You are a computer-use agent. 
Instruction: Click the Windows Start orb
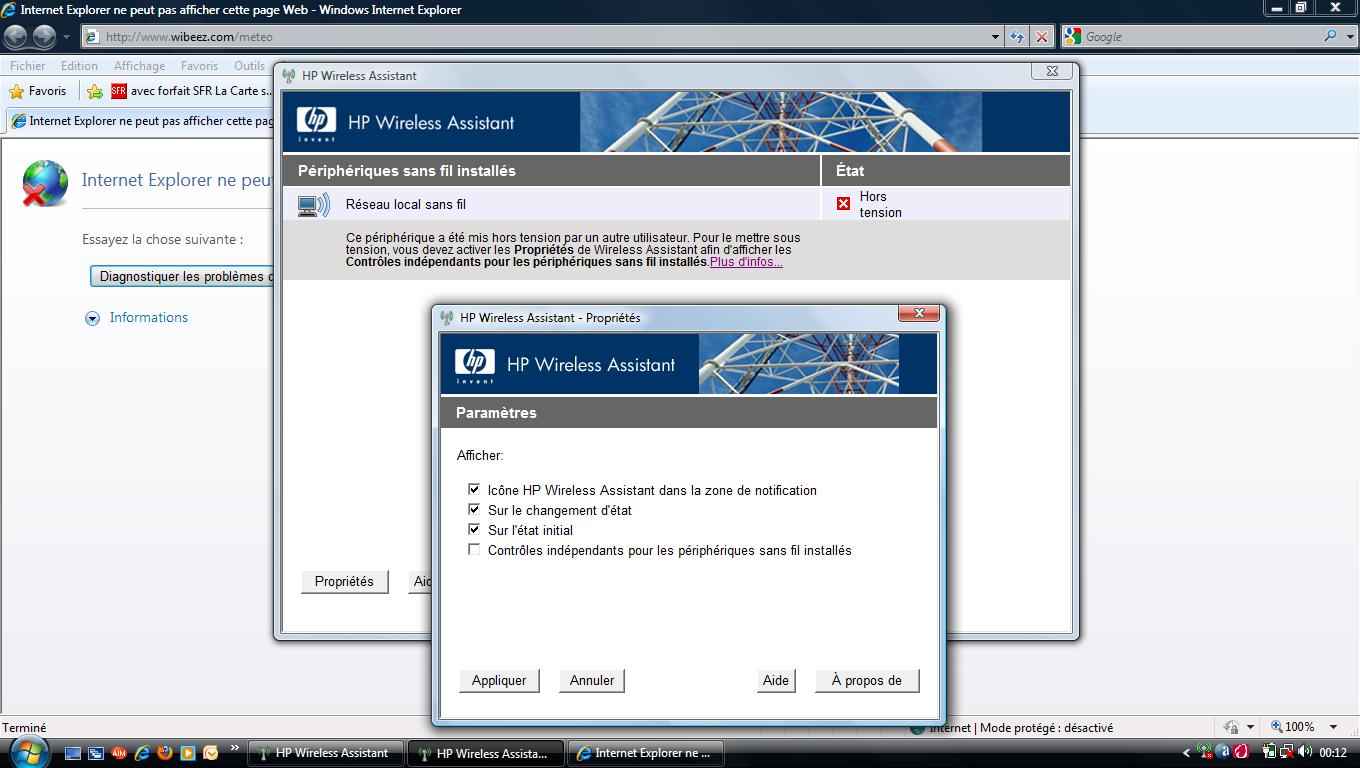pyautogui.click(x=27, y=751)
